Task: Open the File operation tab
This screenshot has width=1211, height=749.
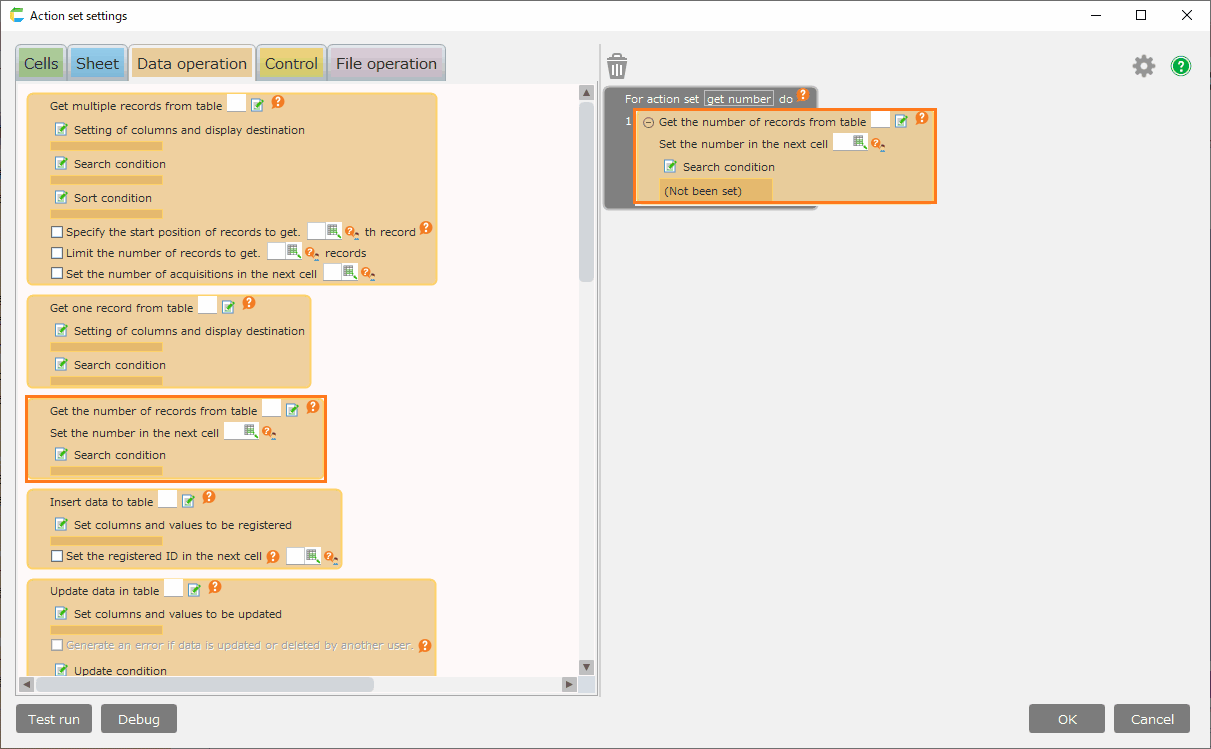Action: point(386,64)
